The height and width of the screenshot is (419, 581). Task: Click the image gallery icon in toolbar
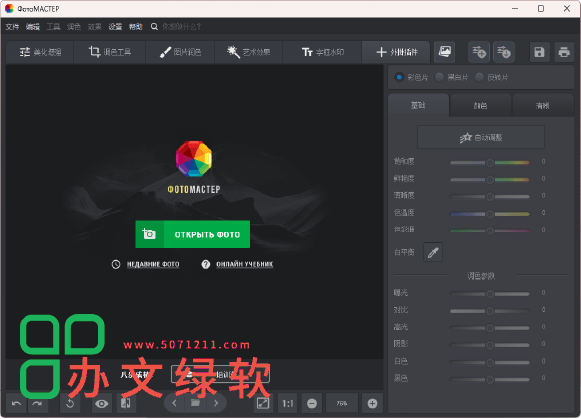pos(445,52)
